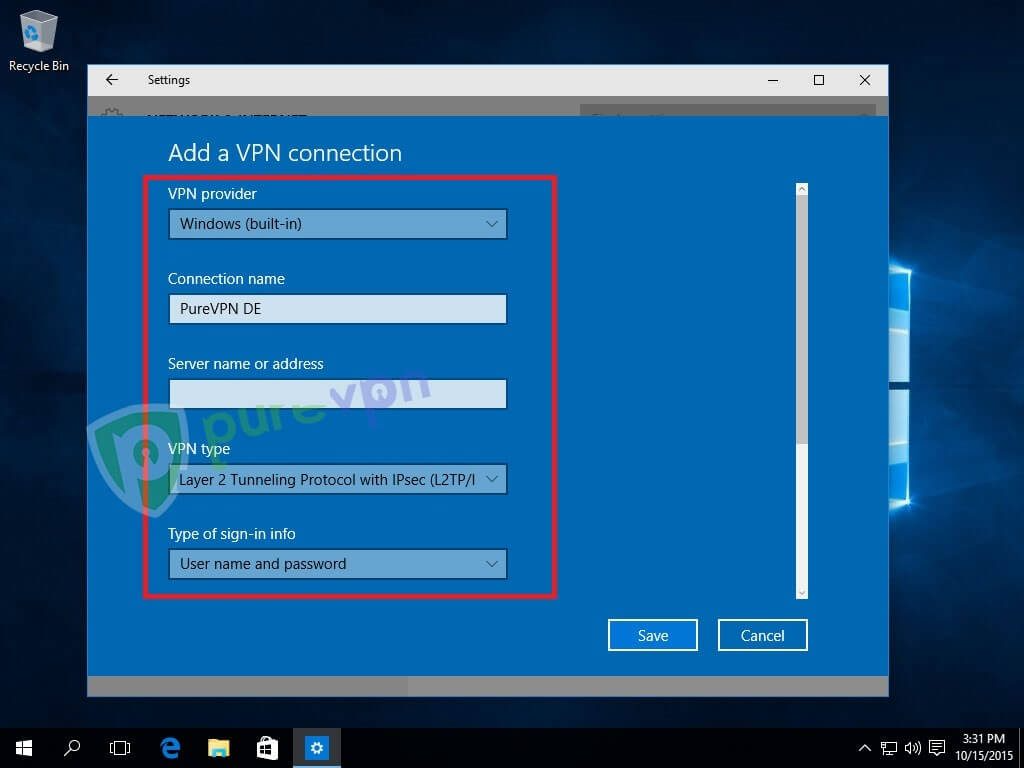1024x768 pixels.
Task: Open the Start menu
Action: (x=23, y=747)
